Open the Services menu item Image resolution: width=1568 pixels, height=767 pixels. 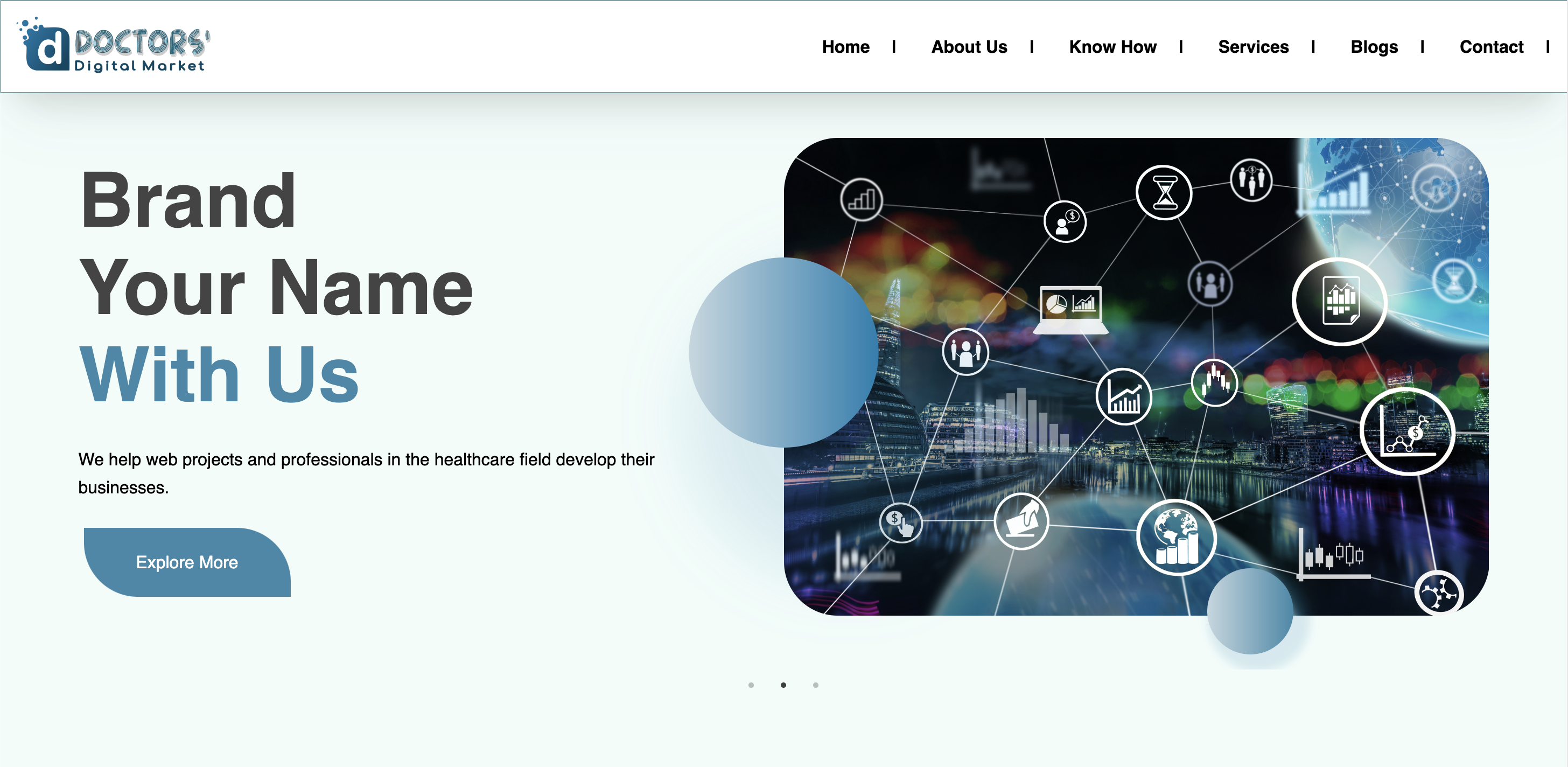tap(1254, 47)
